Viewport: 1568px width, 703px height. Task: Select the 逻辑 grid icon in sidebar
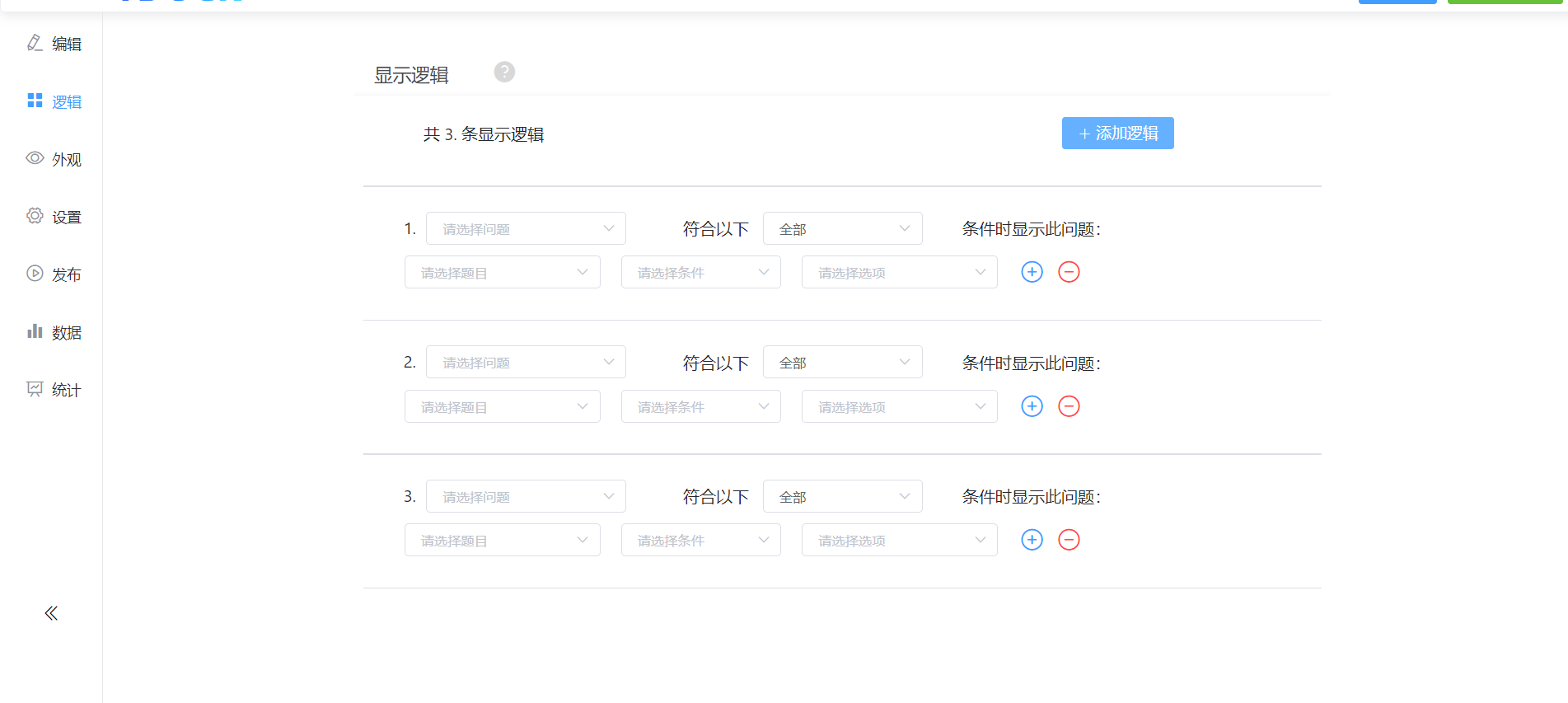(x=35, y=101)
